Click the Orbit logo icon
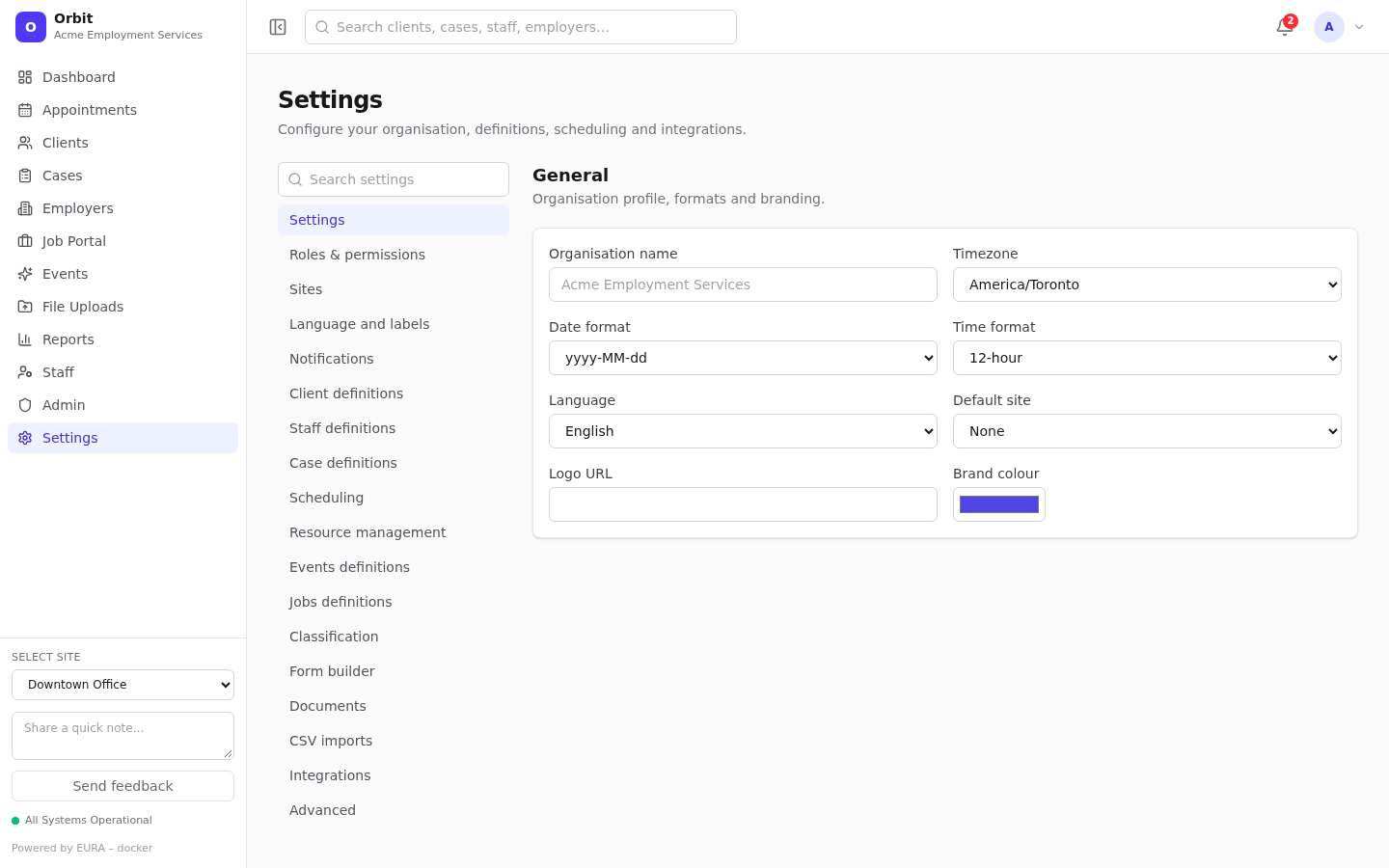 (x=31, y=27)
